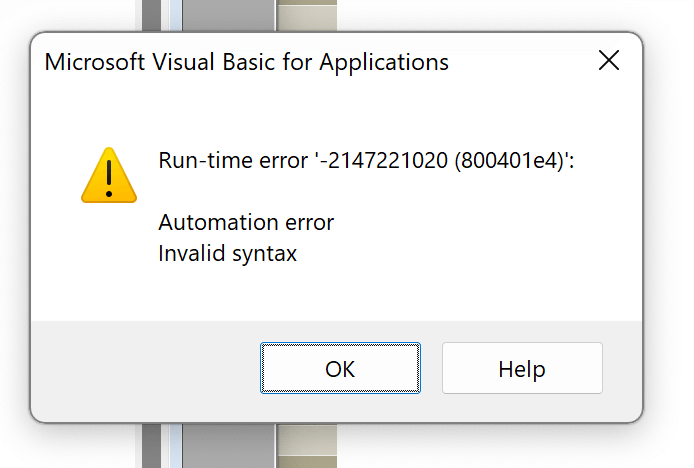Click the Microsoft Visual Basic for Applications title
The width and height of the screenshot is (694, 468).
[247, 62]
